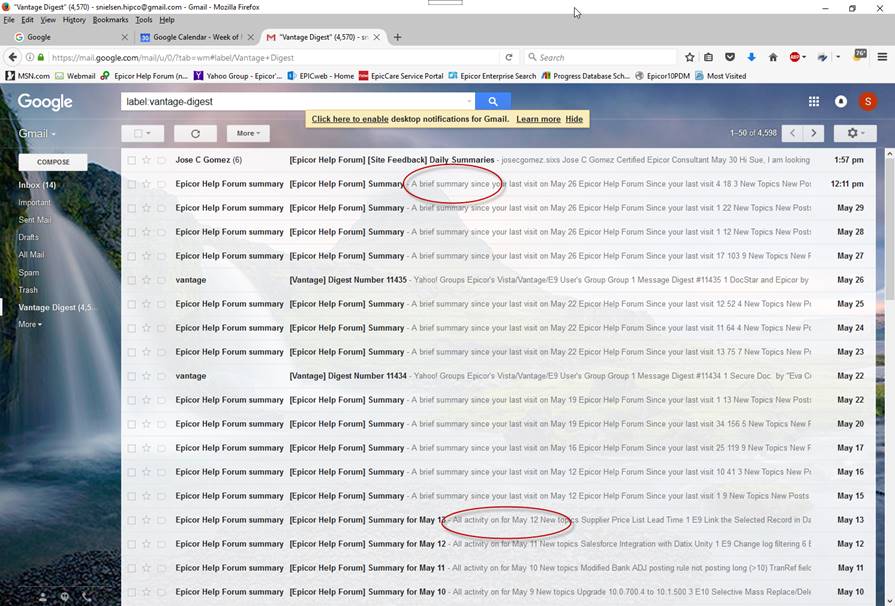Image resolution: width=895 pixels, height=606 pixels.
Task: Open Google notifications bell
Action: tap(841, 101)
